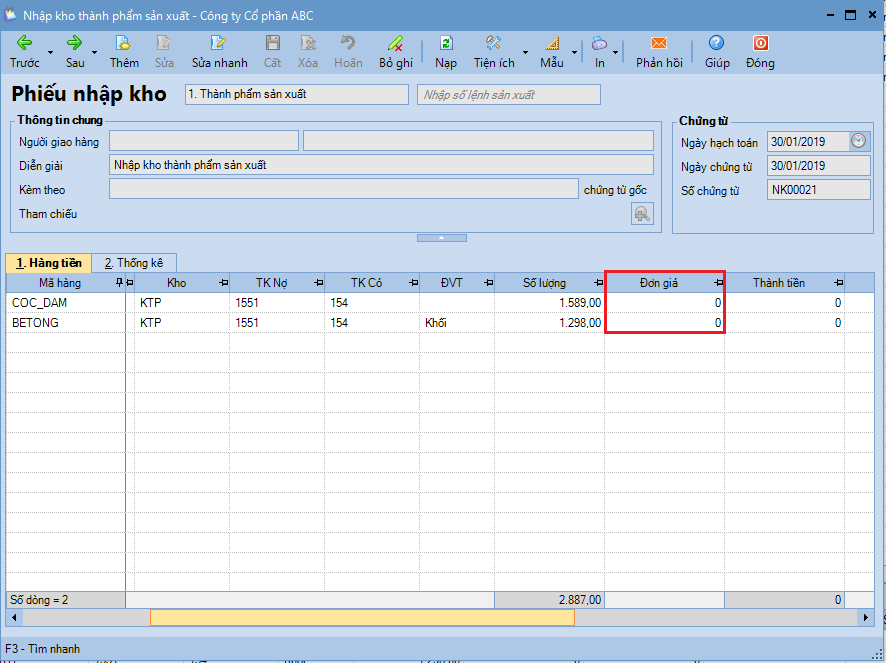The height and width of the screenshot is (663, 886).
Task: Switch to the Thống kê tab
Action: [135, 263]
